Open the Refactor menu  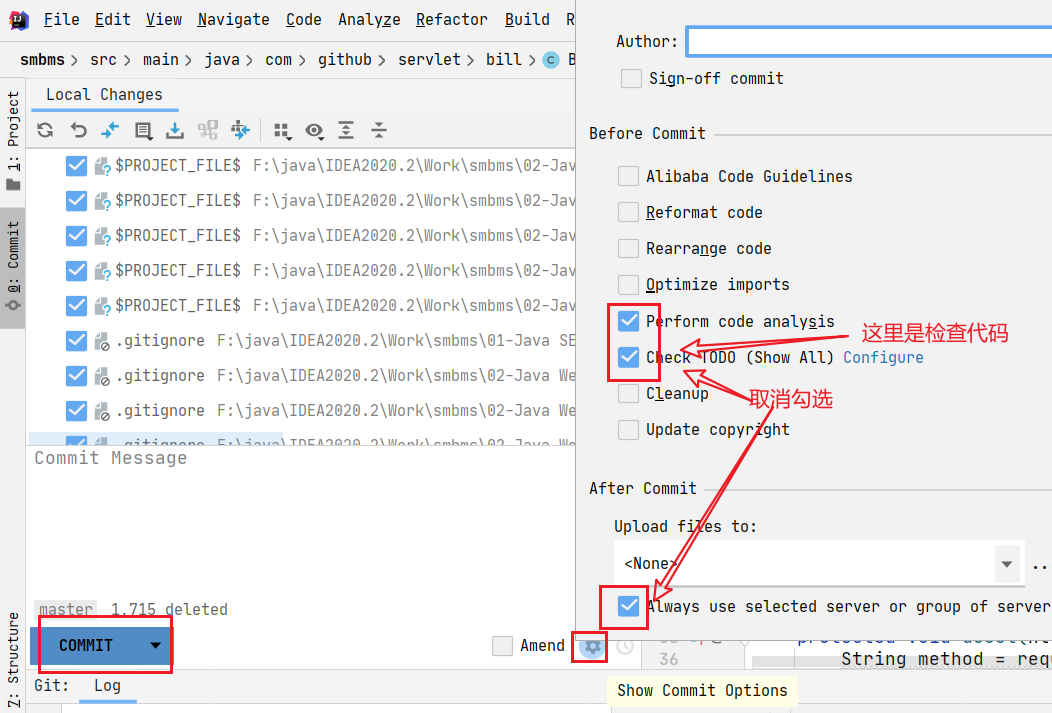coord(452,19)
